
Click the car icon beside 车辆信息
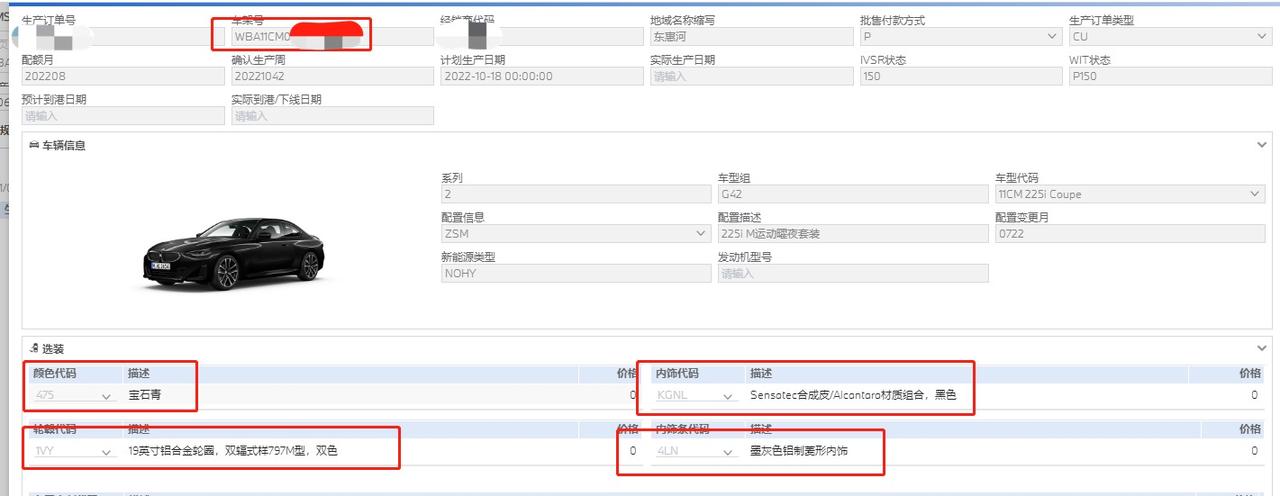coord(33,145)
